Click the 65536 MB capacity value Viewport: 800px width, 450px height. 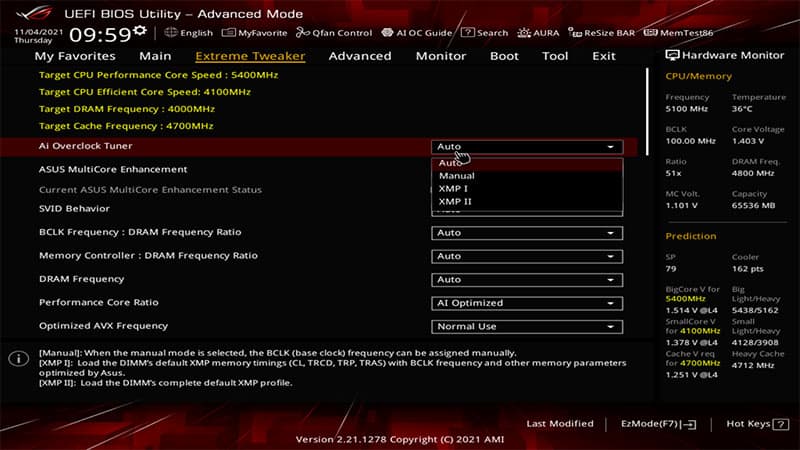(753, 205)
